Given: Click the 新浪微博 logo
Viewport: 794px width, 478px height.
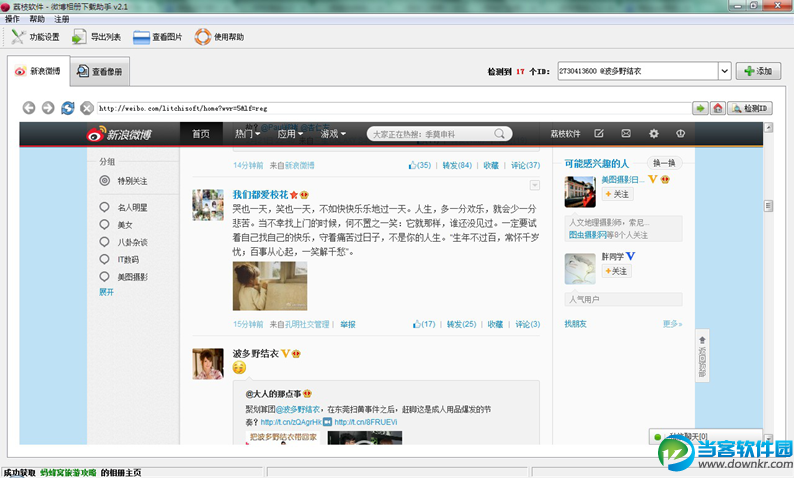Looking at the screenshot, I should (119, 134).
